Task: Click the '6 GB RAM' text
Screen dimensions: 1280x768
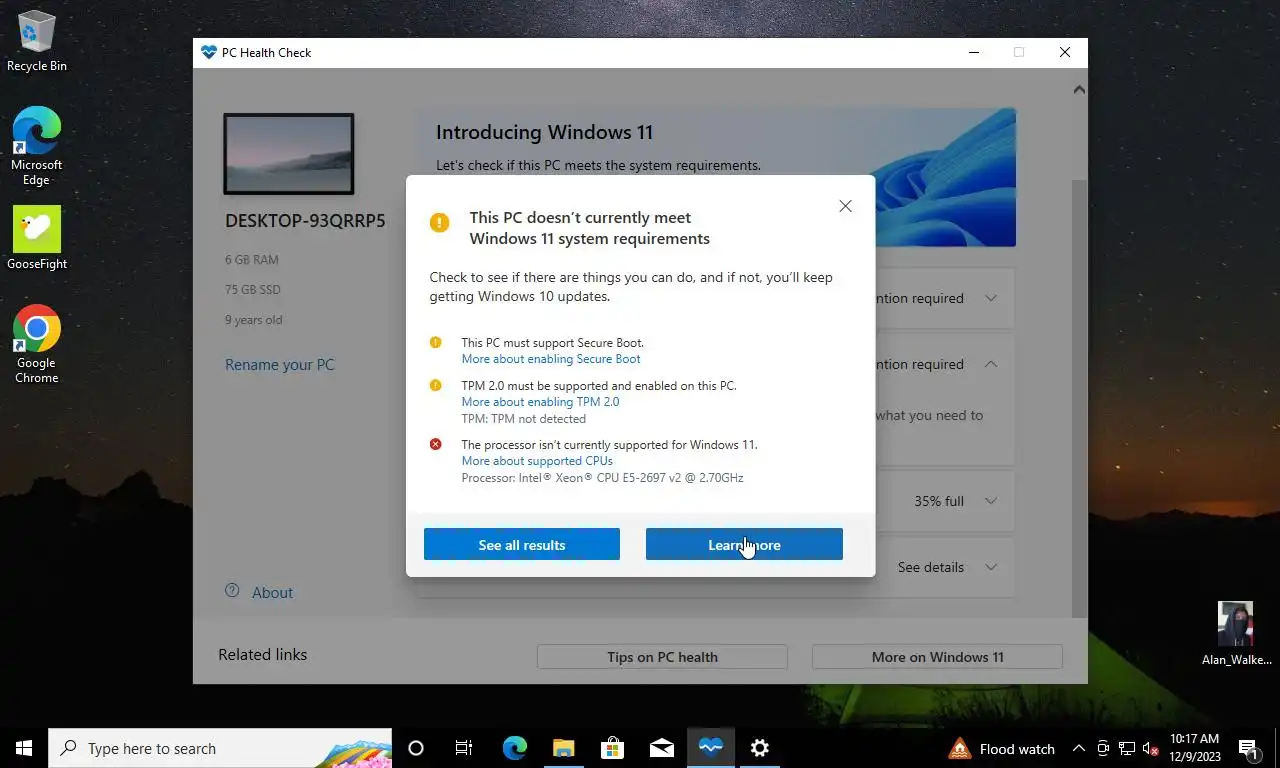Action: 252,260
